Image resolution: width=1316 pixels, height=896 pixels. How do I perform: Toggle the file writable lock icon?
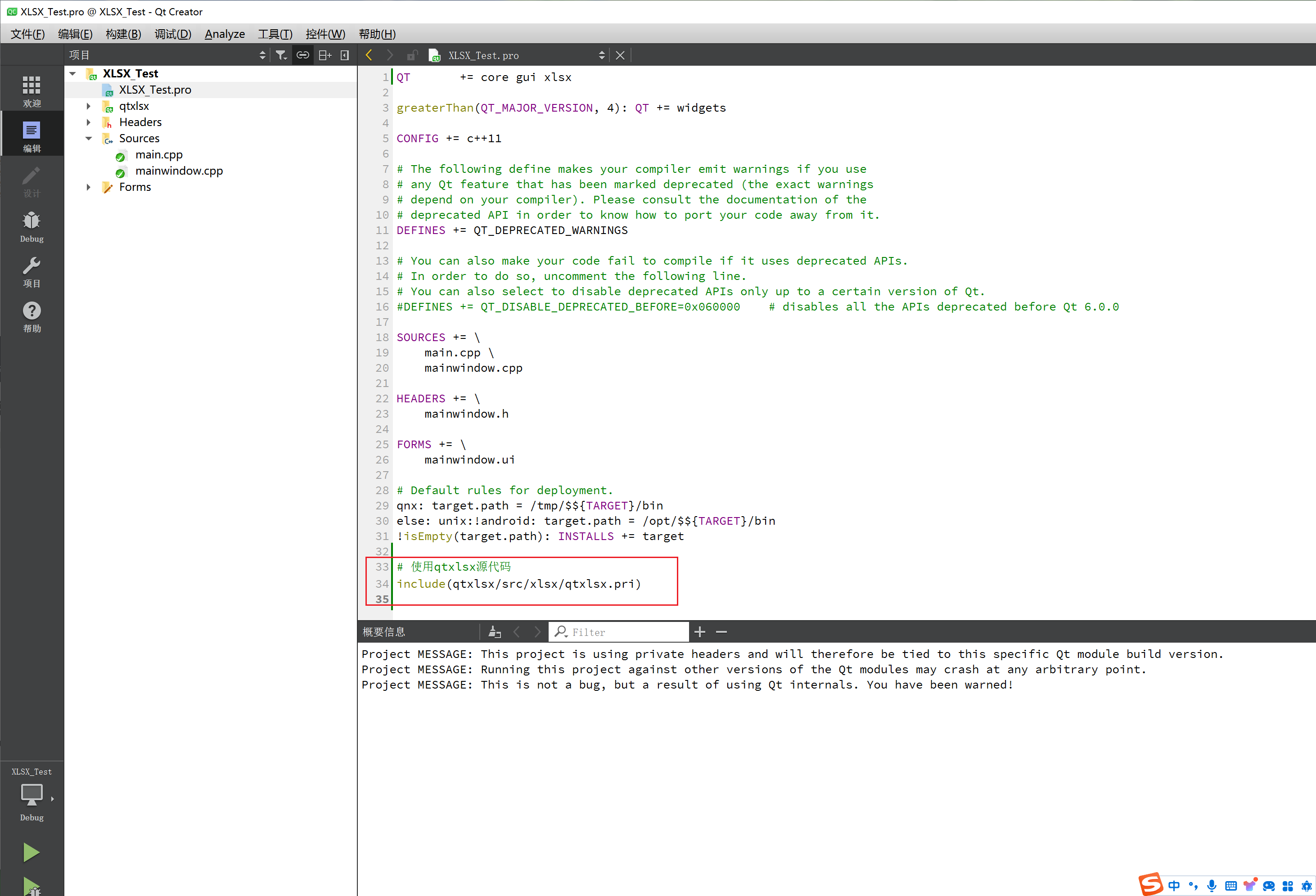[x=412, y=55]
